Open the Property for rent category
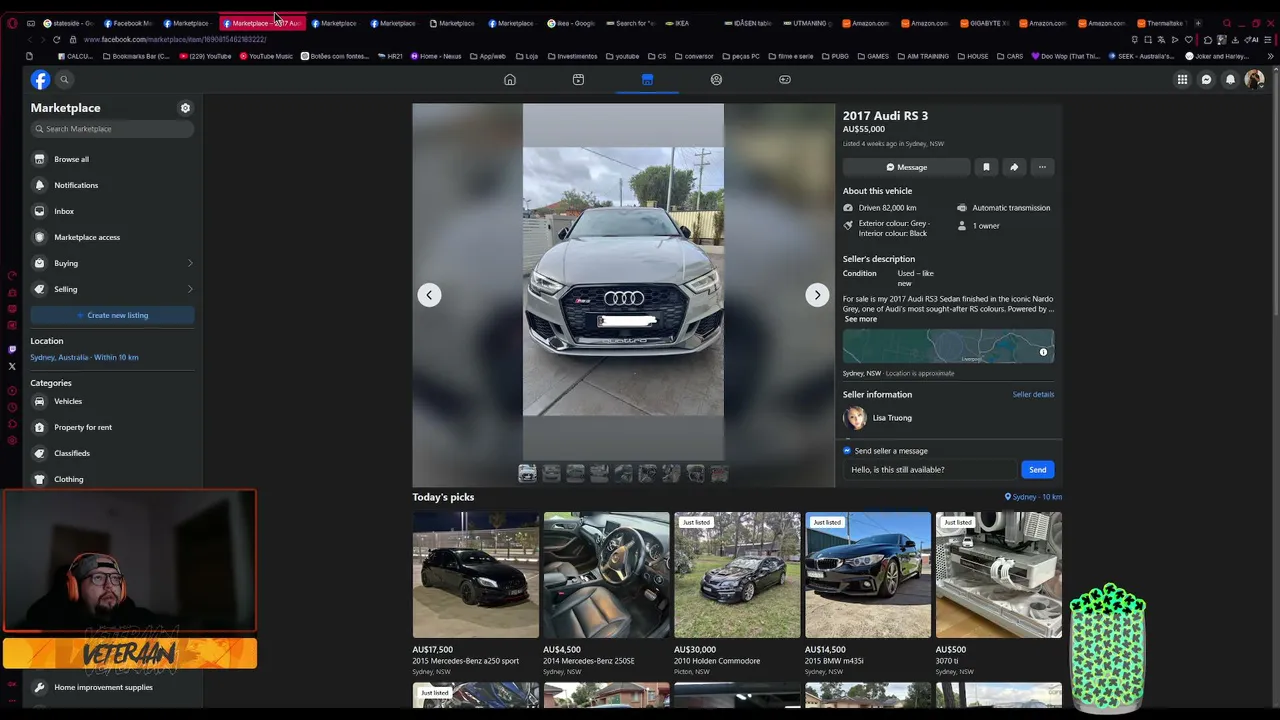Screen dimensions: 1280x720 (x=112, y=427)
